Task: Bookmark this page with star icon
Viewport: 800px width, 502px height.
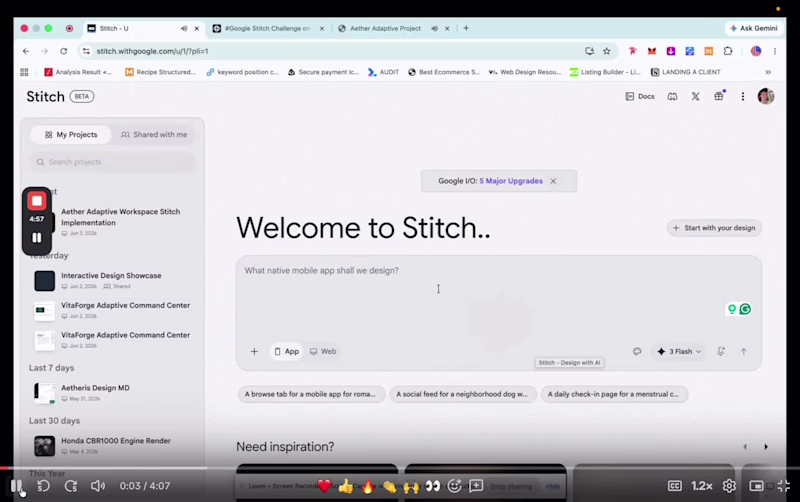Action: (x=607, y=51)
